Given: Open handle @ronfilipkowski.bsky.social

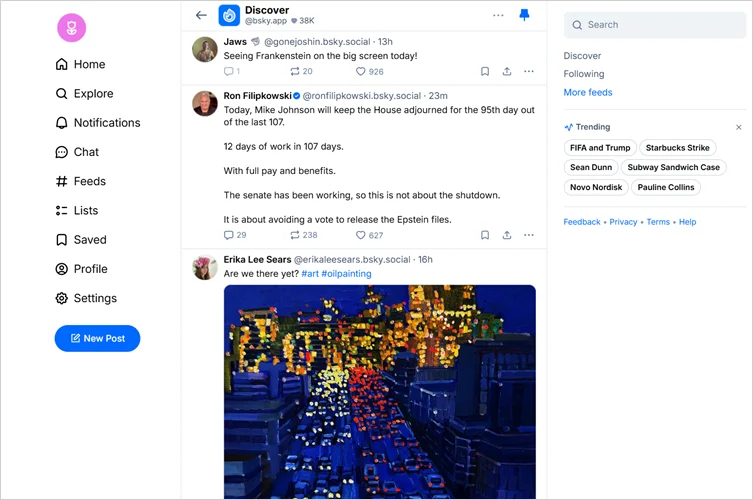Looking at the screenshot, I should [x=362, y=96].
